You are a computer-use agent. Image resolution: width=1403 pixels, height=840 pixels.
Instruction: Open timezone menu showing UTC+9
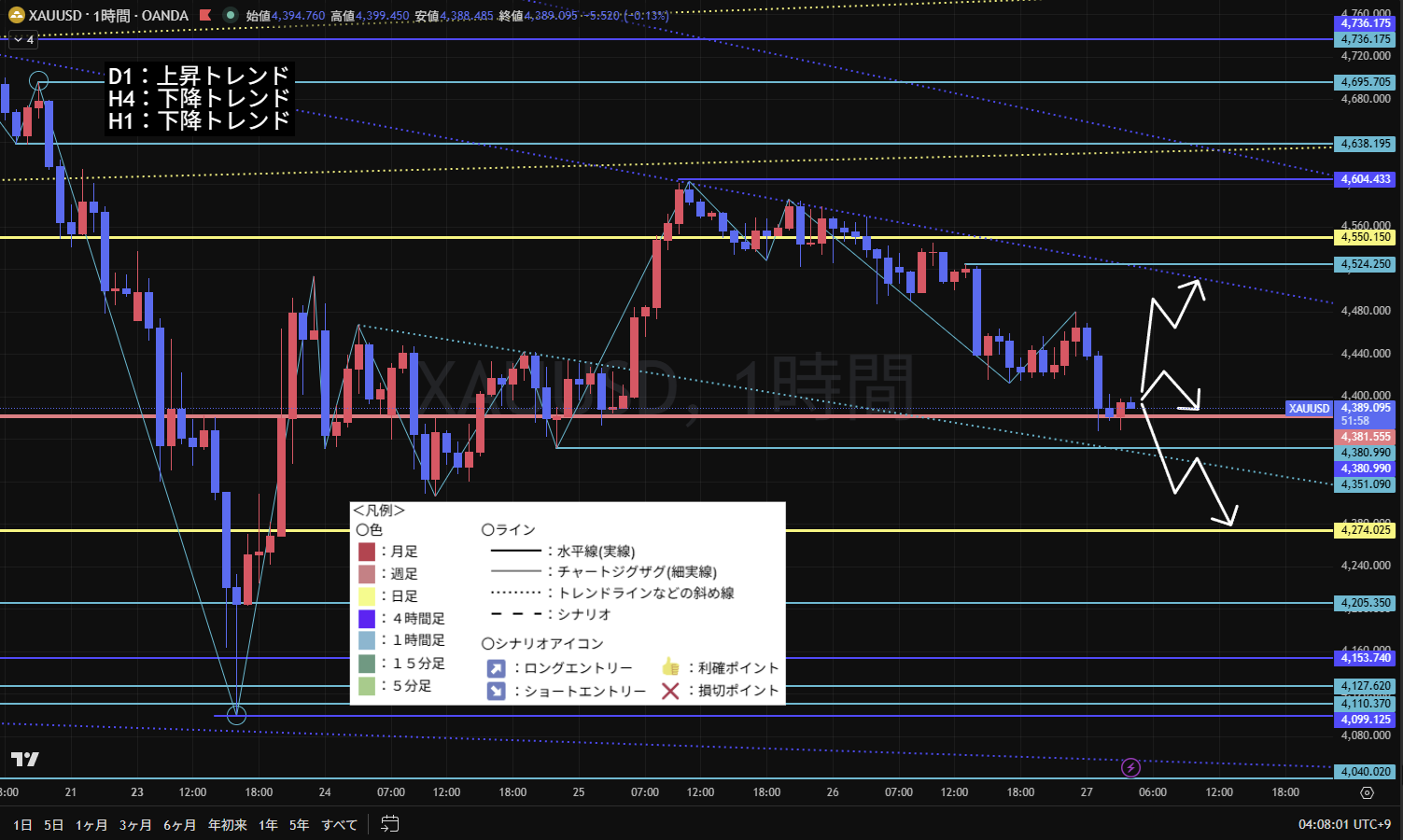pyautogui.click(x=1344, y=824)
